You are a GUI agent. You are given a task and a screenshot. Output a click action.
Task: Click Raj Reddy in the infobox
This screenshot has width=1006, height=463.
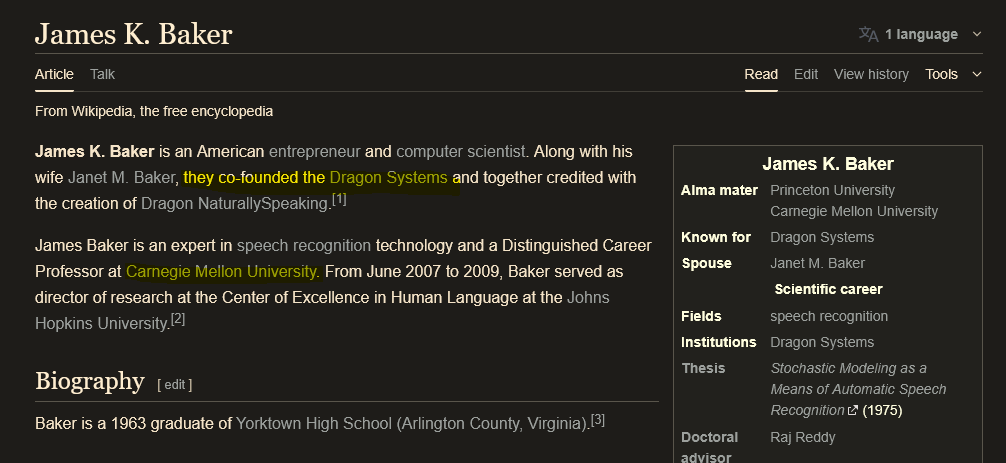802,437
